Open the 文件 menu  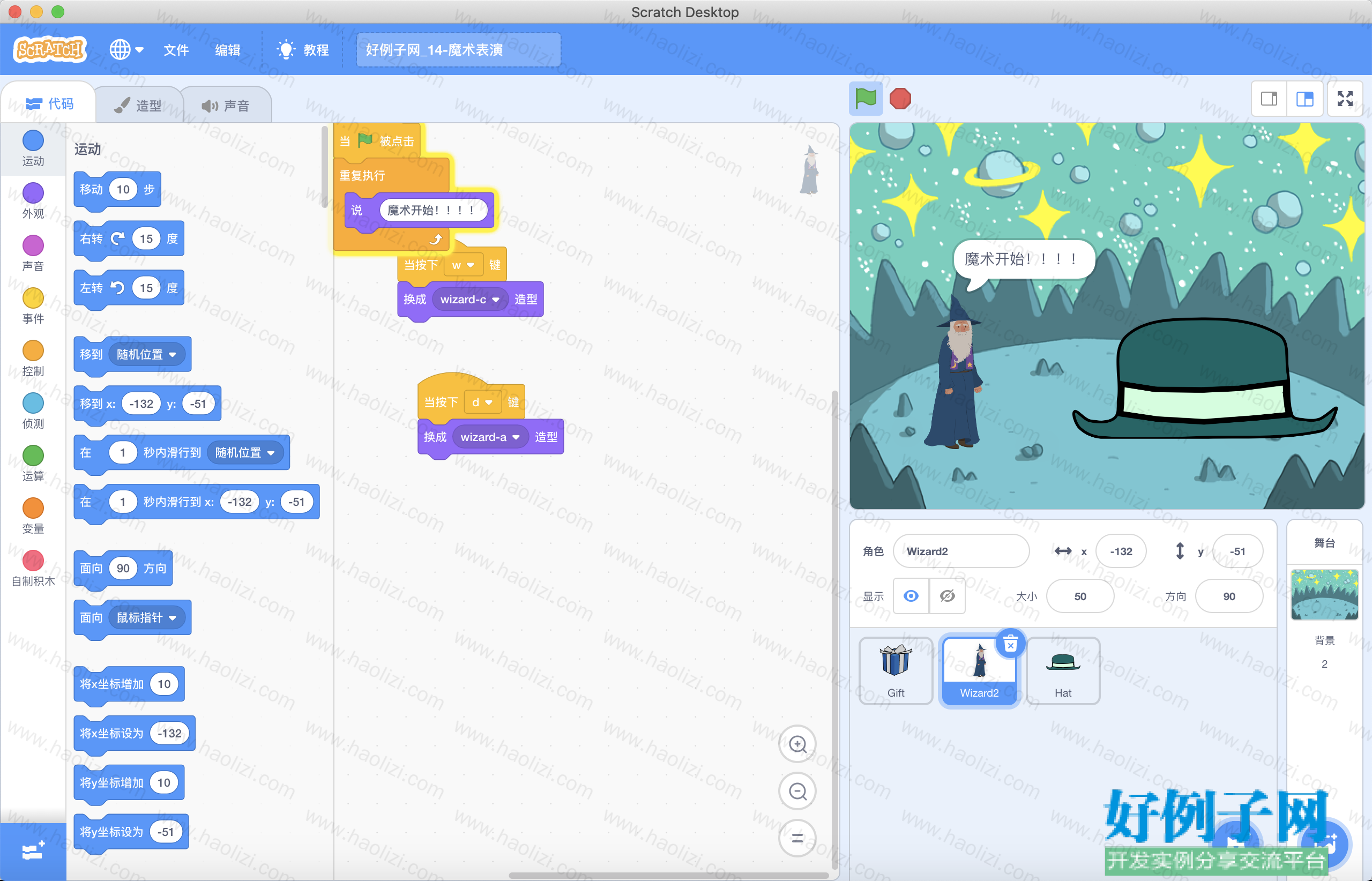[176, 50]
